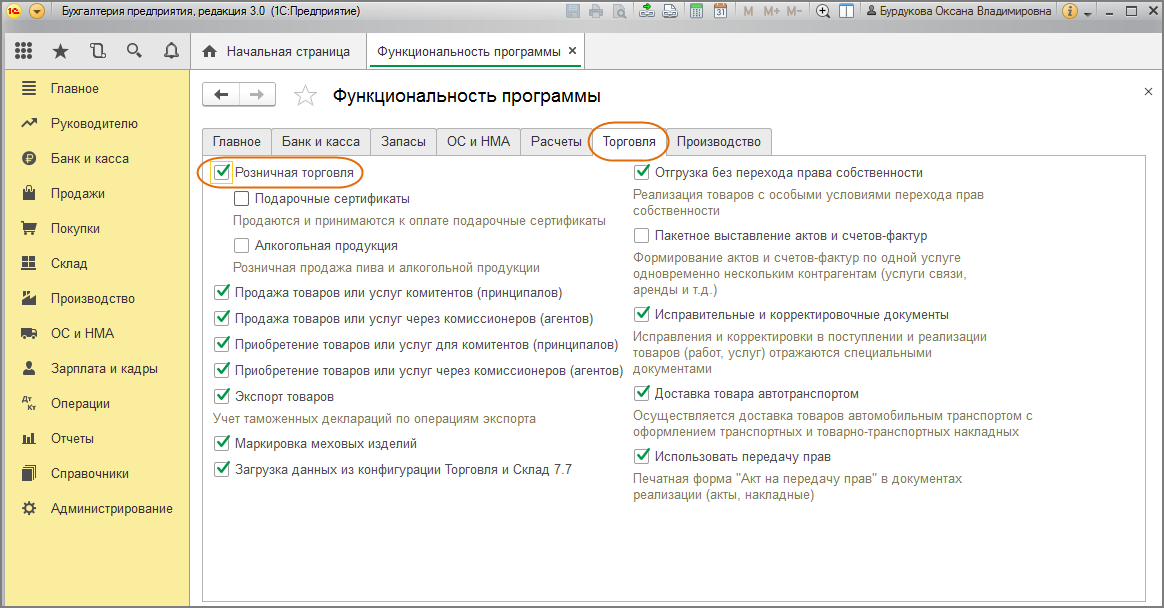Open the history icon in the tools panel

[x=97, y=50]
